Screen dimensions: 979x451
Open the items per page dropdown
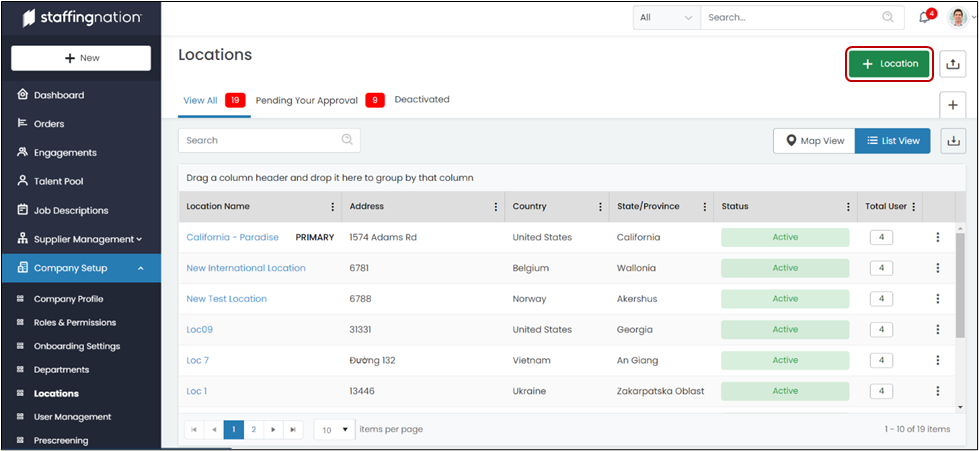pos(335,430)
